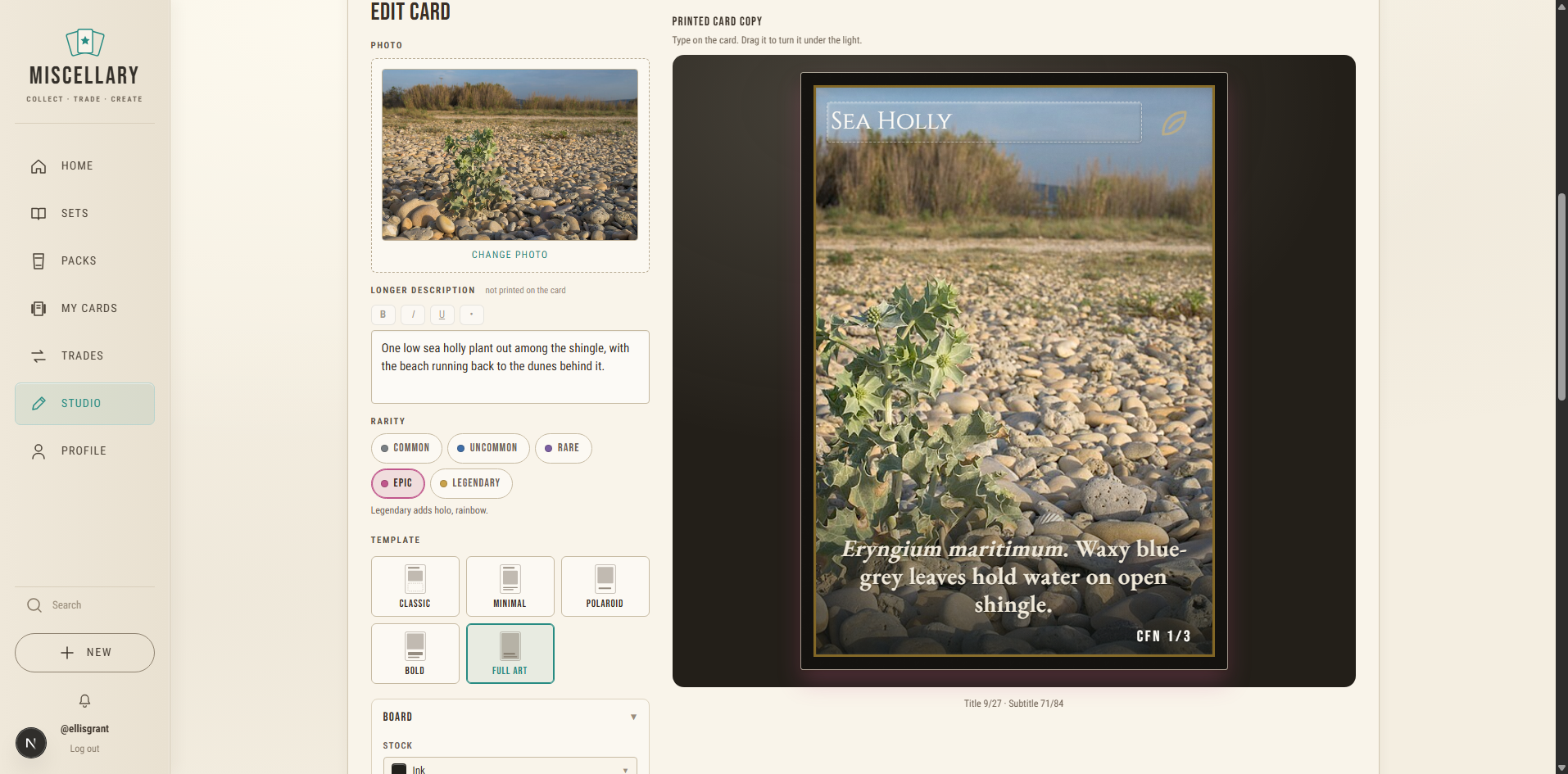Viewport: 1568px width, 774px height.
Task: Click the Studio pencil icon
Action: click(39, 404)
